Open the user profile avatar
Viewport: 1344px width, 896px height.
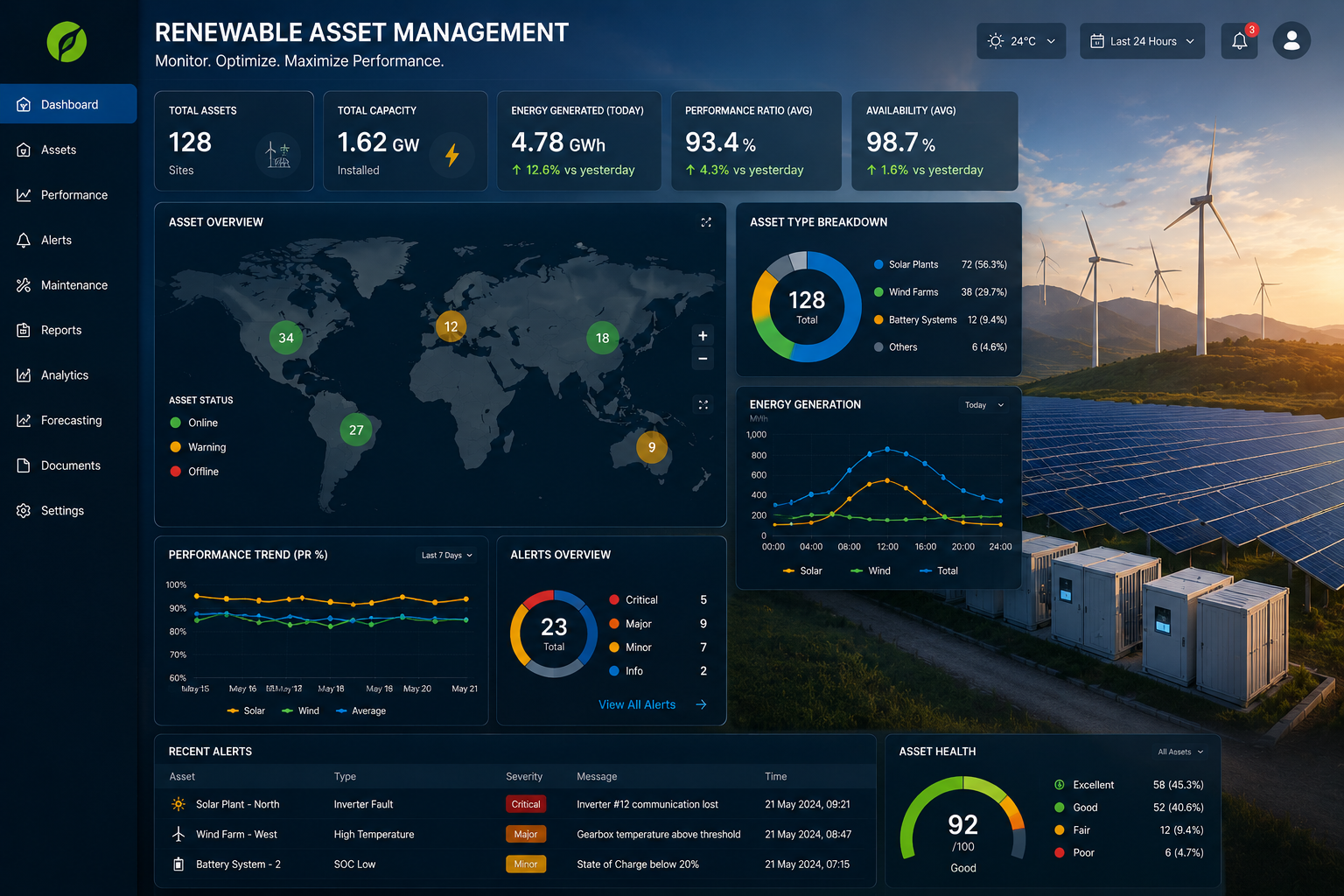tap(1291, 40)
